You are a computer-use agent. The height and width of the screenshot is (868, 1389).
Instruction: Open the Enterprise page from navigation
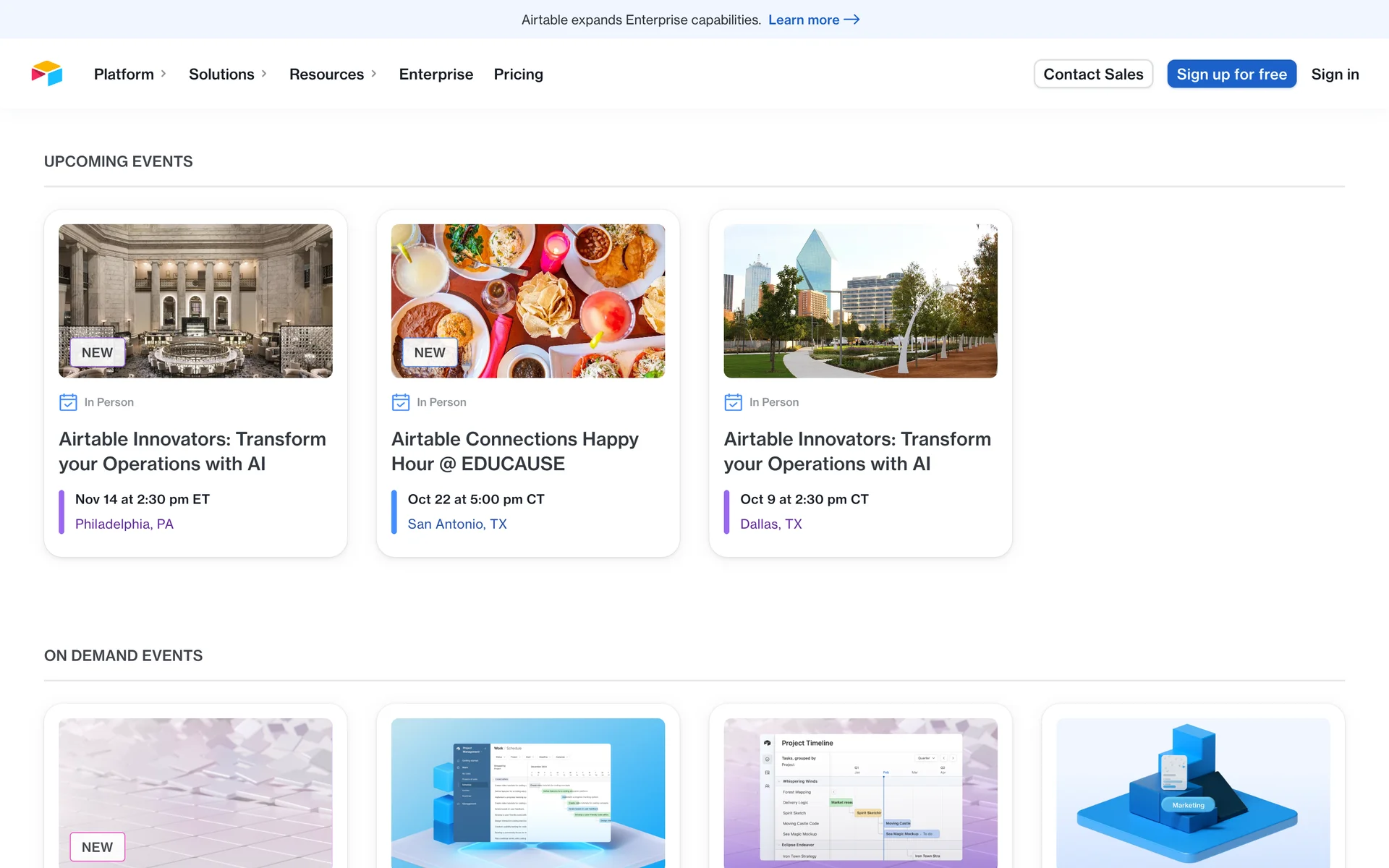[x=436, y=74]
